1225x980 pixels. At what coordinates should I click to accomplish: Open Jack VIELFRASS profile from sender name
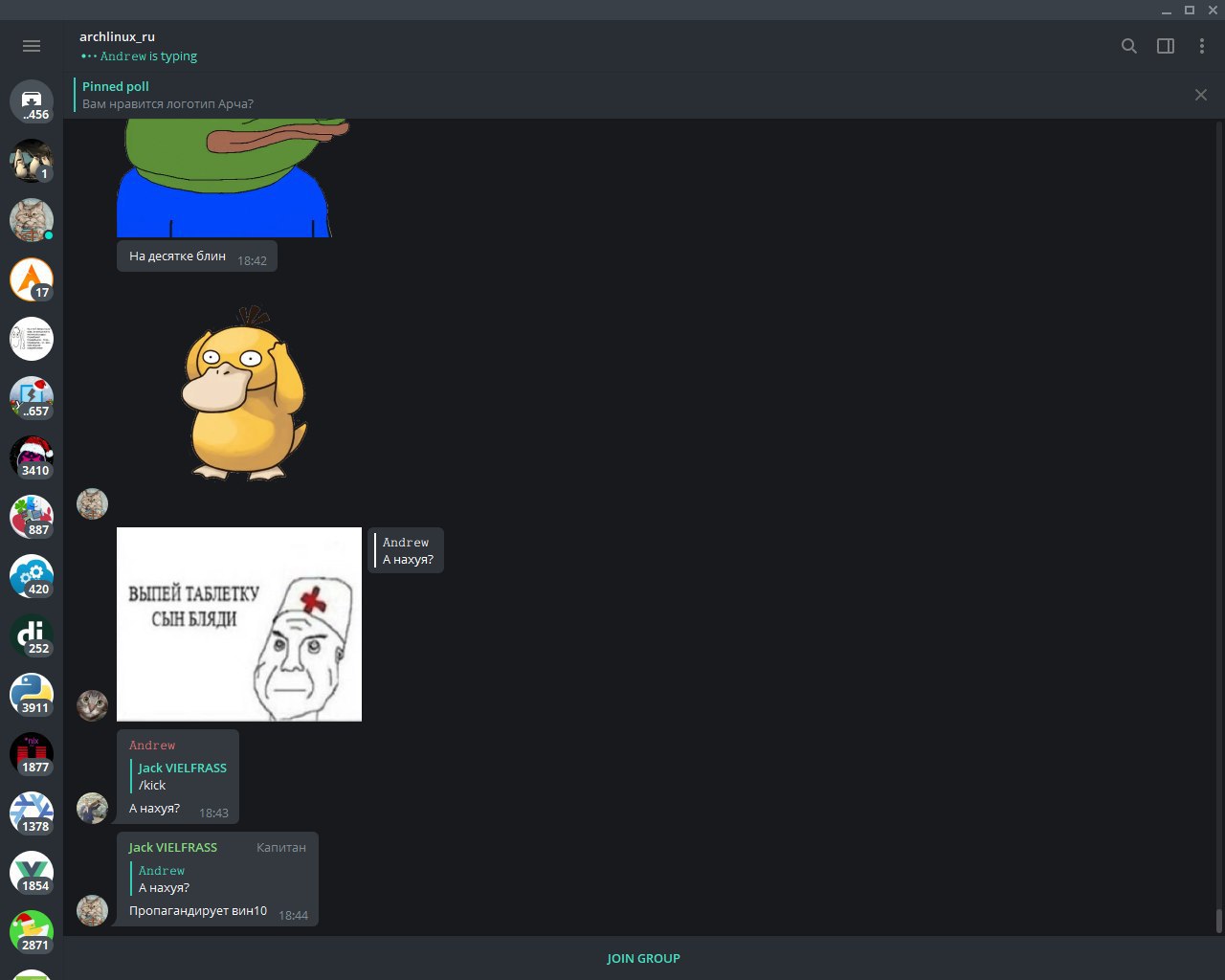pos(173,847)
